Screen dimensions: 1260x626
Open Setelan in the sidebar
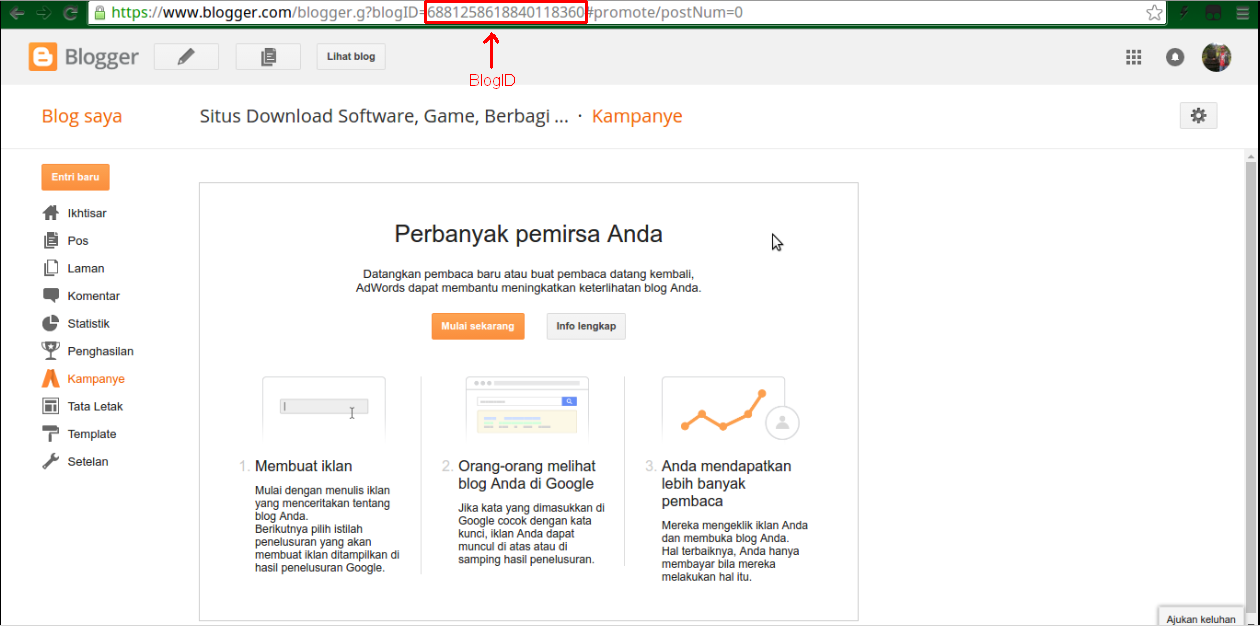pos(88,462)
